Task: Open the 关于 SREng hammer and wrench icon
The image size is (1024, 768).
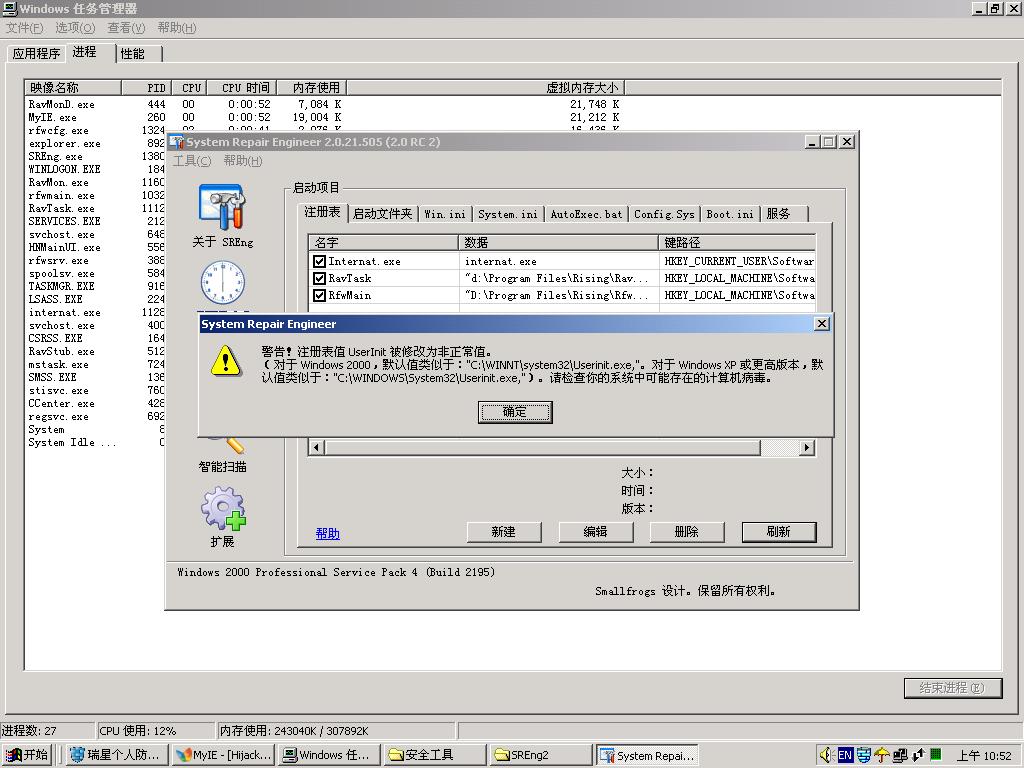Action: click(222, 207)
